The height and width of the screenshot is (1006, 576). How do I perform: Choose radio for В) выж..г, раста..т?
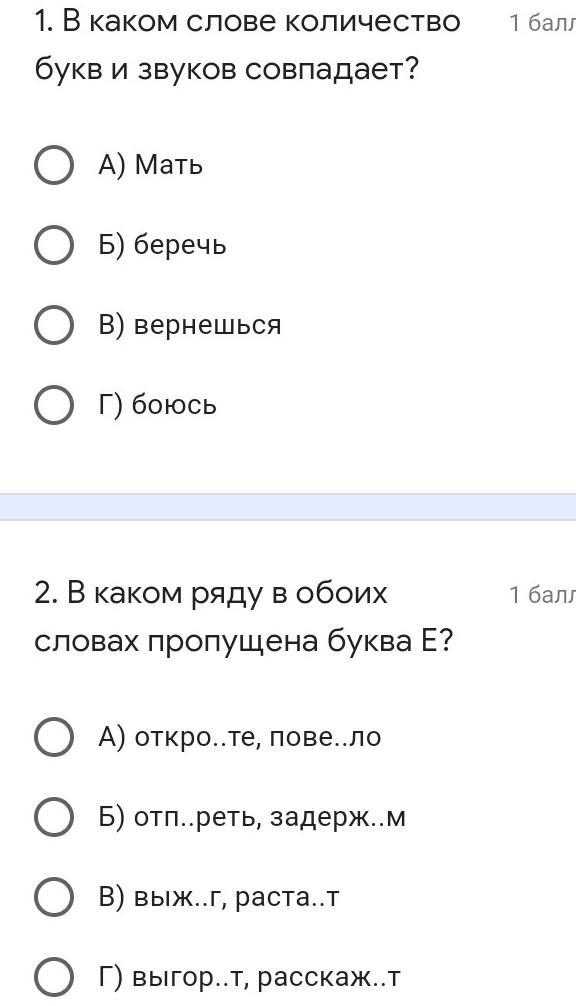[53, 897]
